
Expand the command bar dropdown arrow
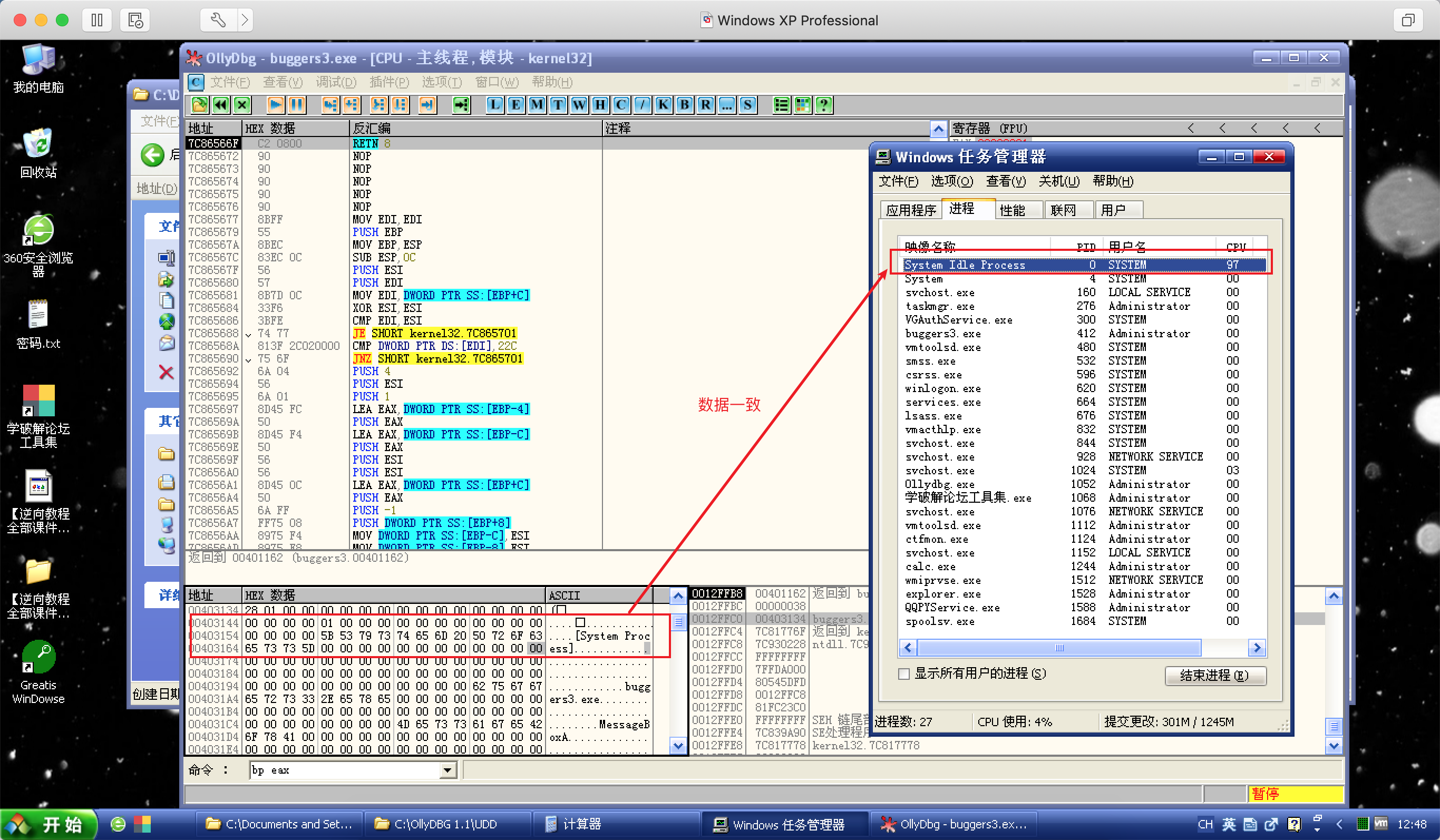(447, 771)
